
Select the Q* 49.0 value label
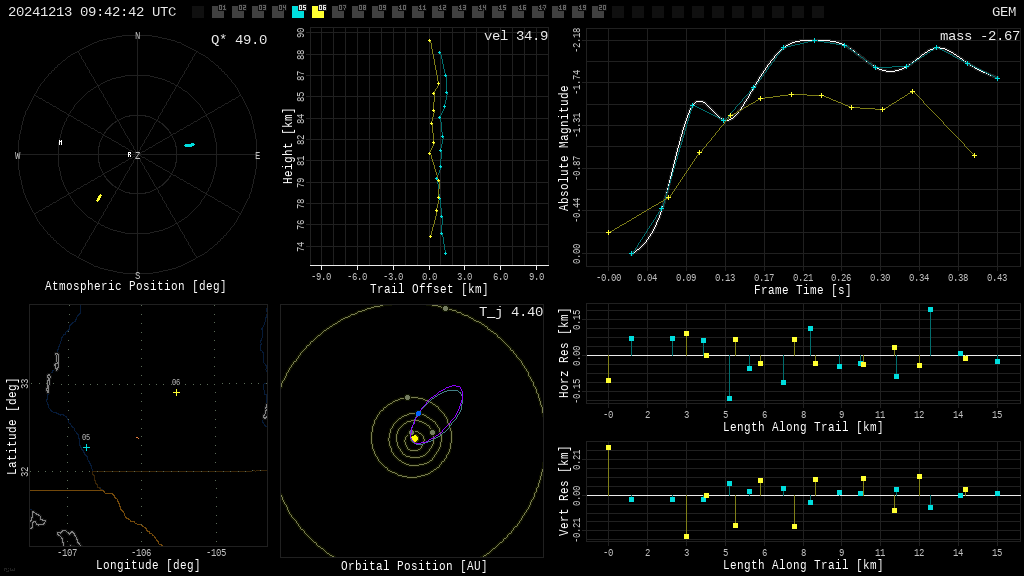[238, 40]
